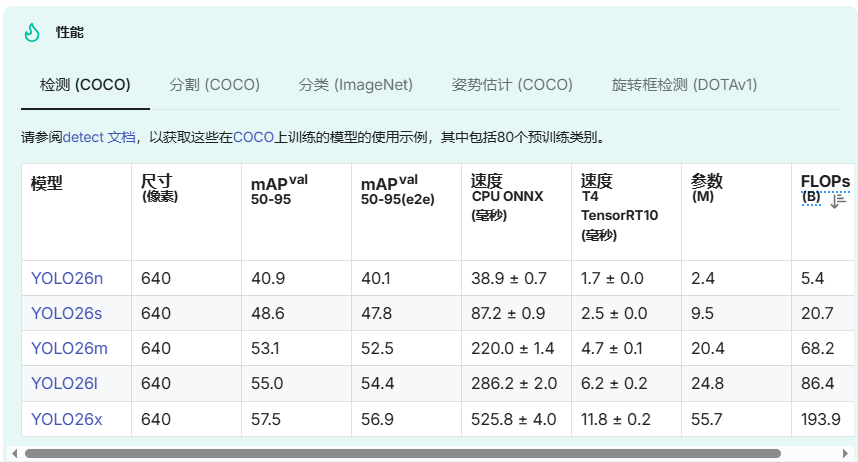
Task: Click the 286.2 ± 2.0 CPU speed cell
Action: (x=517, y=383)
